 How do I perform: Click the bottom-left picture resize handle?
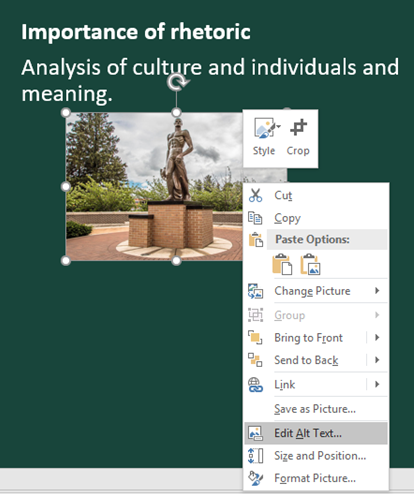tap(66, 261)
